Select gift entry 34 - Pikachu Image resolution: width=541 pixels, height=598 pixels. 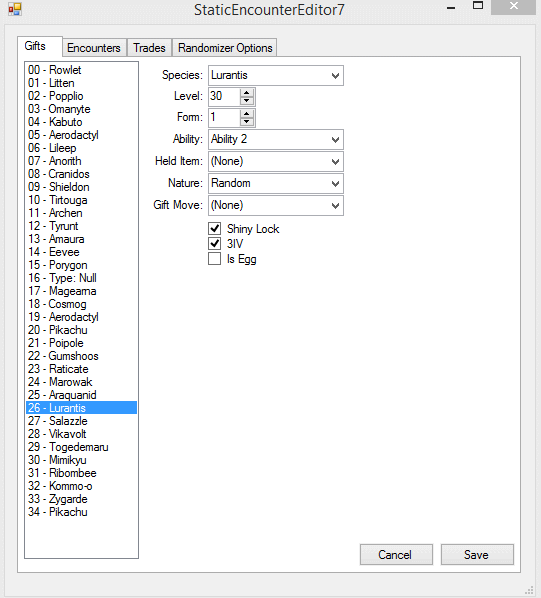(x=81, y=512)
